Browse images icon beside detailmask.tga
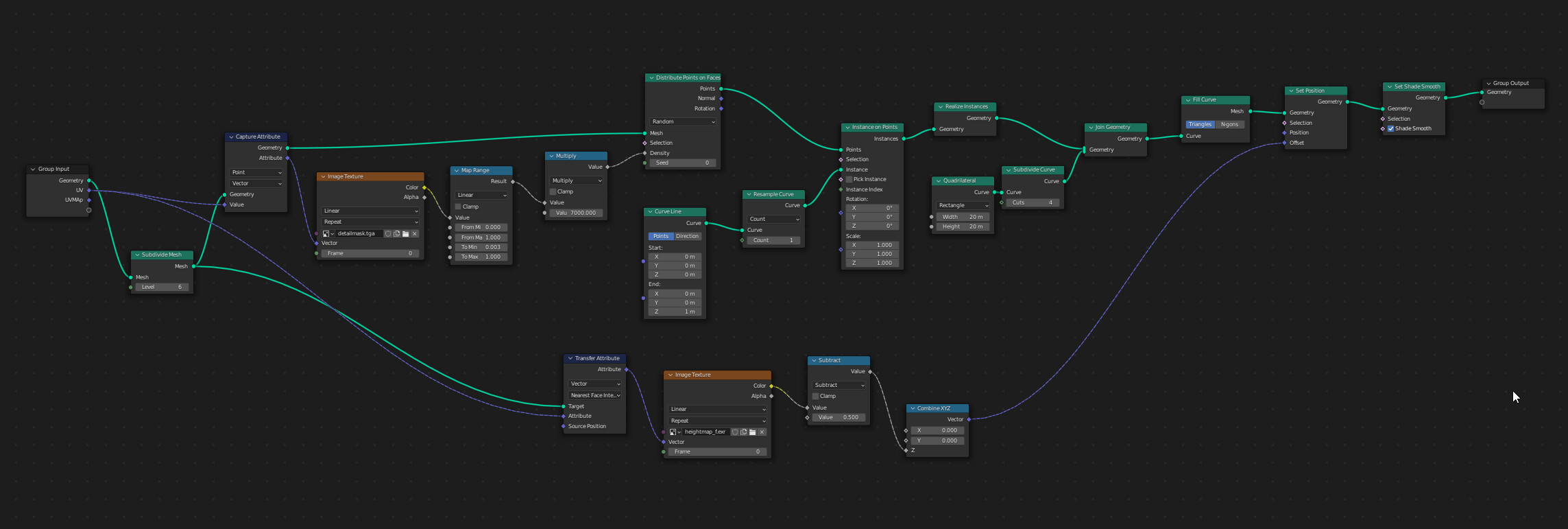Viewport: 1568px width, 529px height. point(328,234)
